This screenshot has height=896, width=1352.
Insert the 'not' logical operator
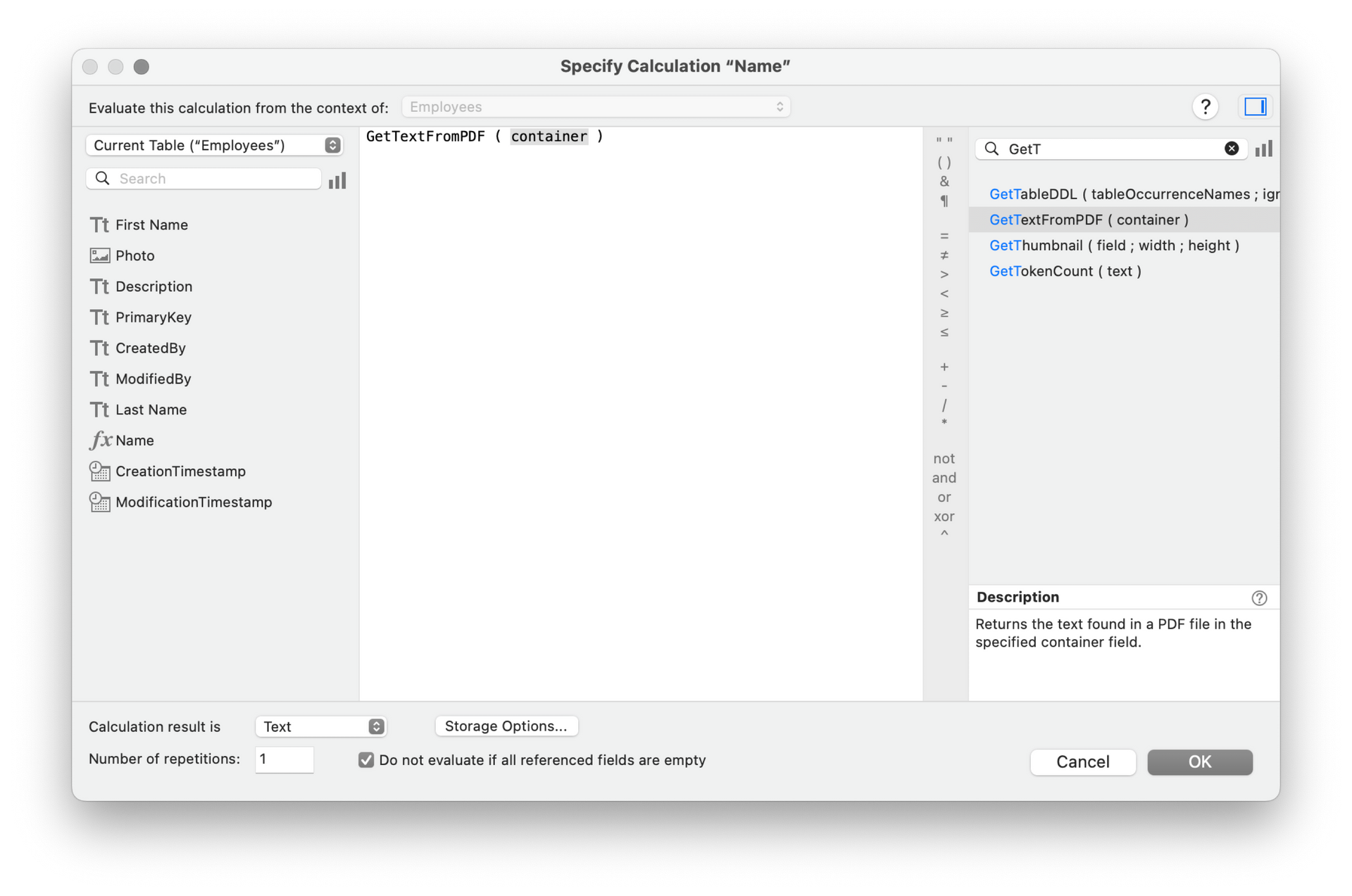944,459
